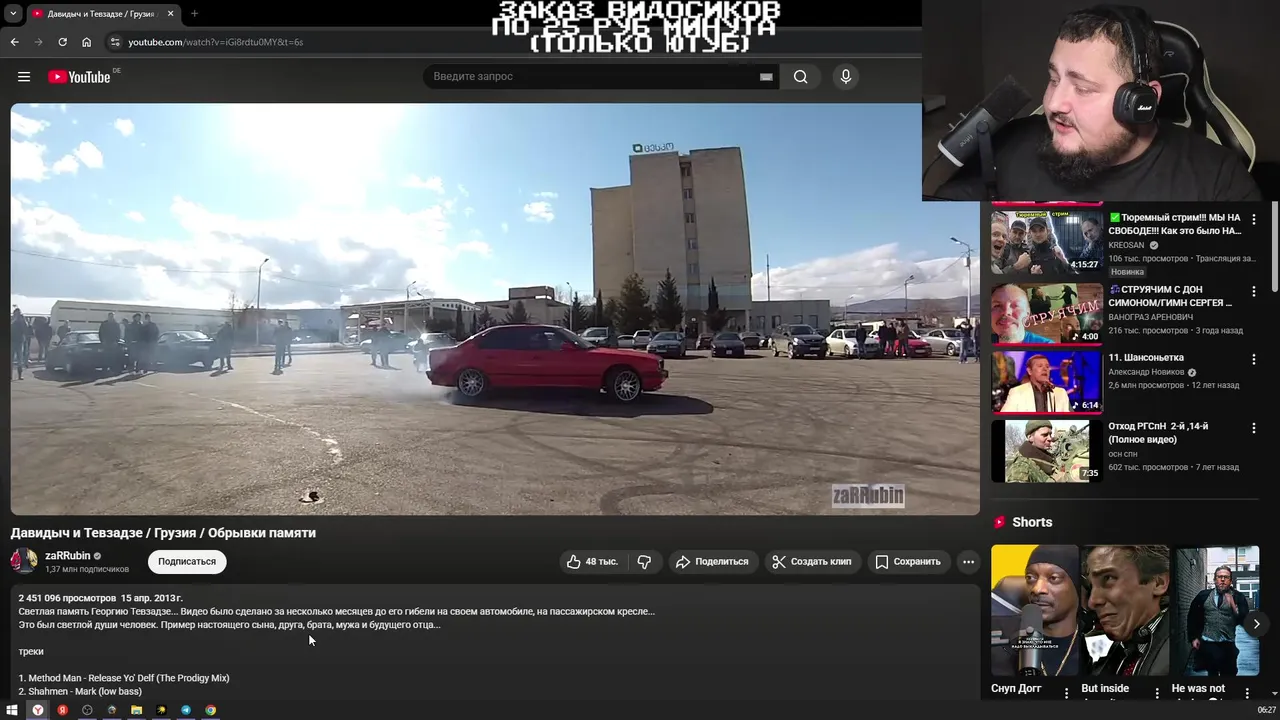Open the 'But inside' Shorts thumbnail
This screenshot has height=720, width=1280.
click(x=1125, y=610)
